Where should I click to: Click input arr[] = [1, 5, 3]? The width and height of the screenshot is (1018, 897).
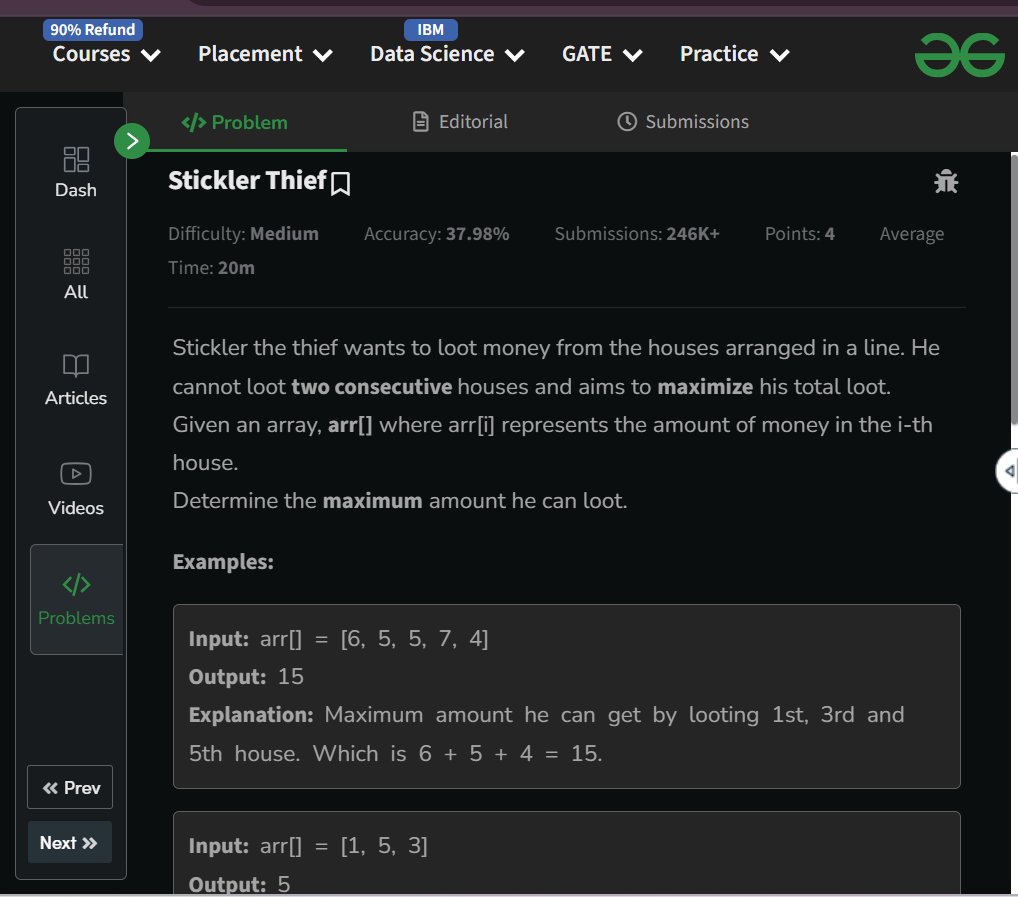308,846
